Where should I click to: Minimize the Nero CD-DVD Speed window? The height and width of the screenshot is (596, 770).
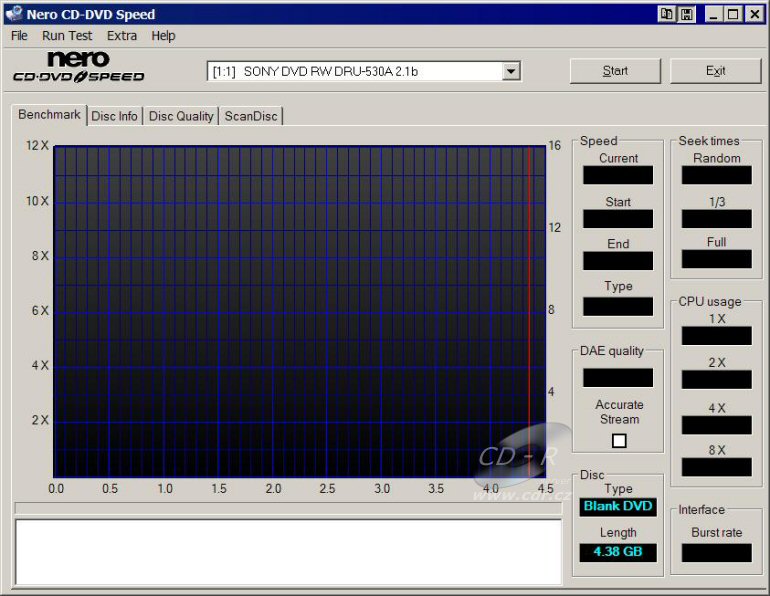coord(713,14)
